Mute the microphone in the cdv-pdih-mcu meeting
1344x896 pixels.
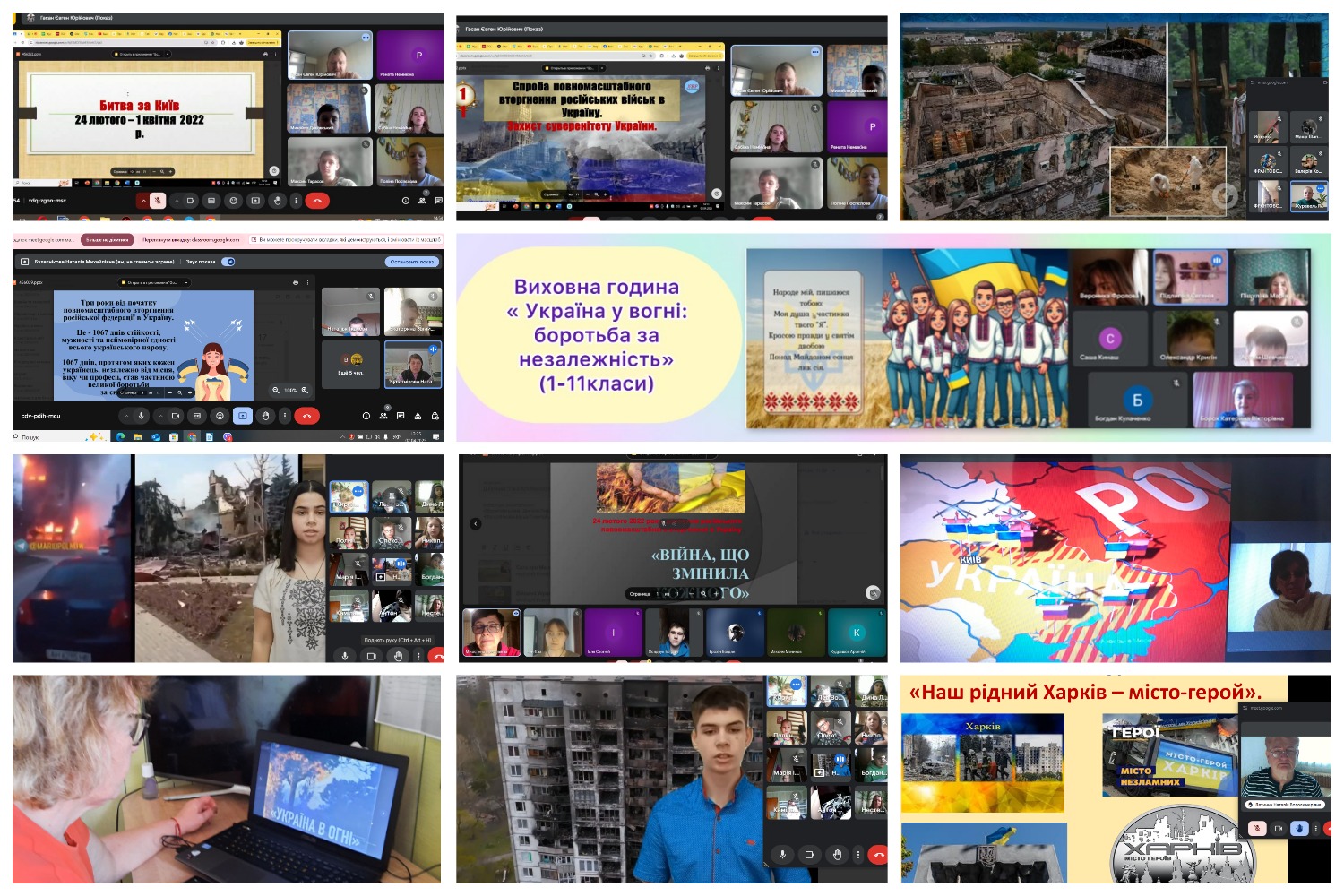pyautogui.click(x=141, y=416)
